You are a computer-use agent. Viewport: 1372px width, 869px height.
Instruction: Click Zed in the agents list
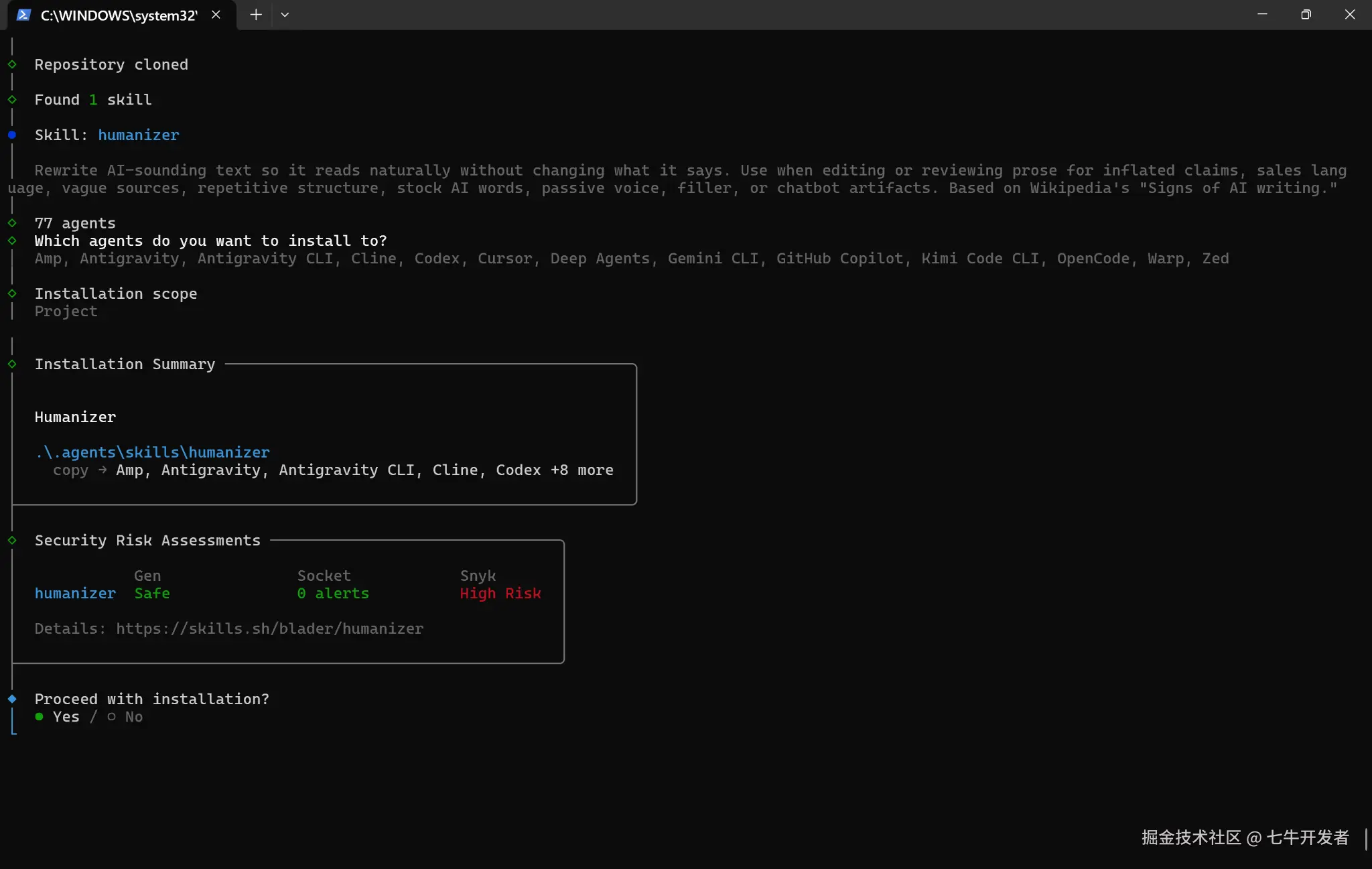1215,259
